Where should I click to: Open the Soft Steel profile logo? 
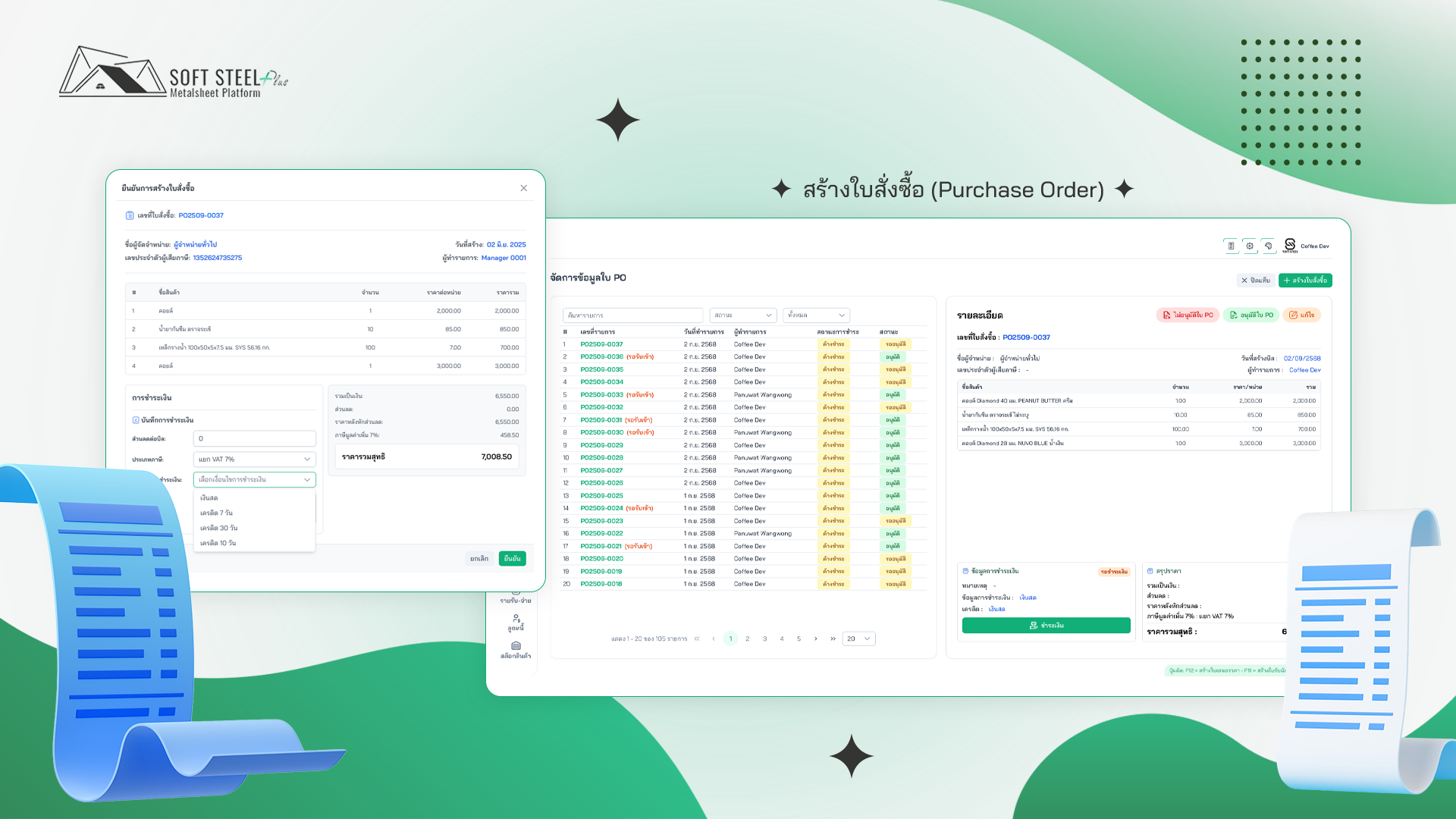pos(1290,245)
